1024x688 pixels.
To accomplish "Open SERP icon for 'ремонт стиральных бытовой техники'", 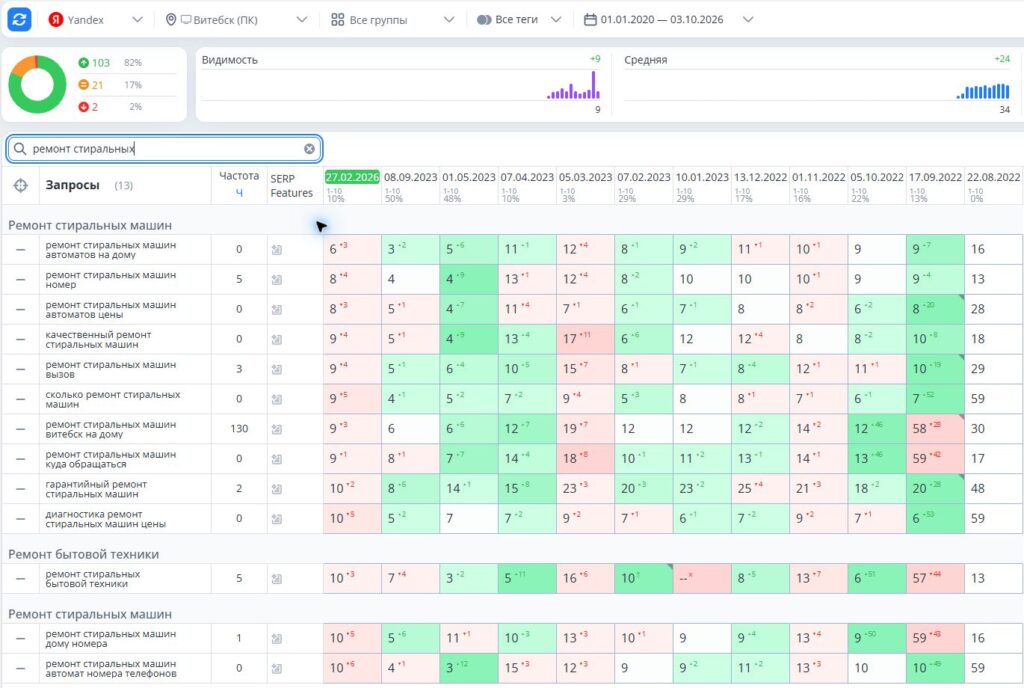I will point(277,578).
